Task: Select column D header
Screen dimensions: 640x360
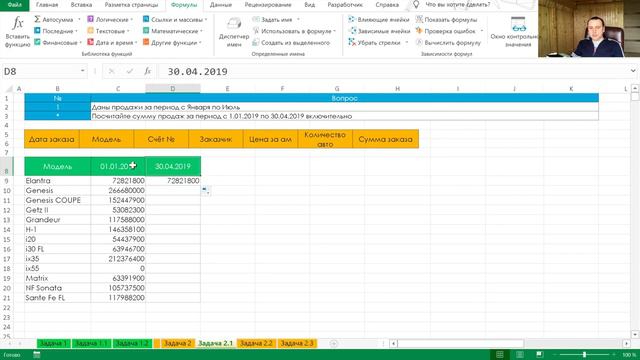Action: pyautogui.click(x=173, y=89)
